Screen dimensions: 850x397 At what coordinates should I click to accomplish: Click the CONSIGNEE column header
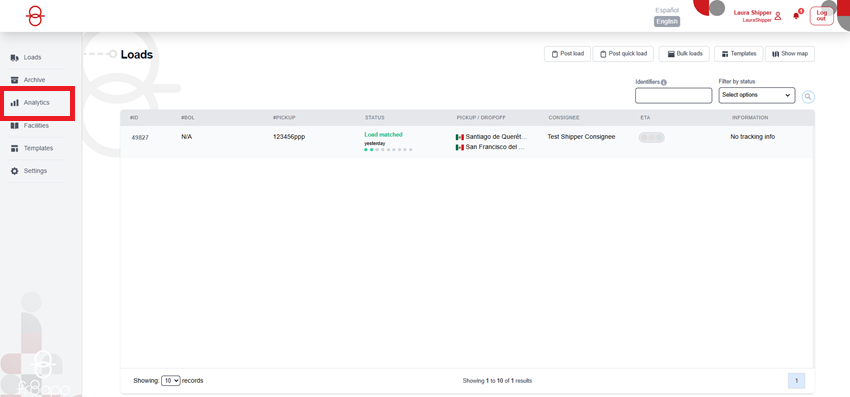563,118
